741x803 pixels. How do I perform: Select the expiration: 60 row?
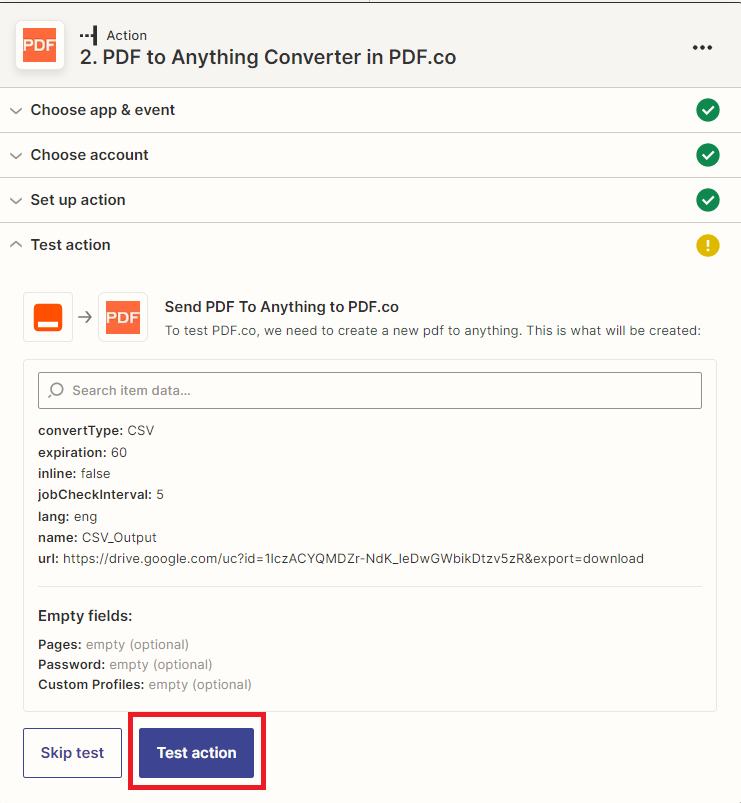82,452
